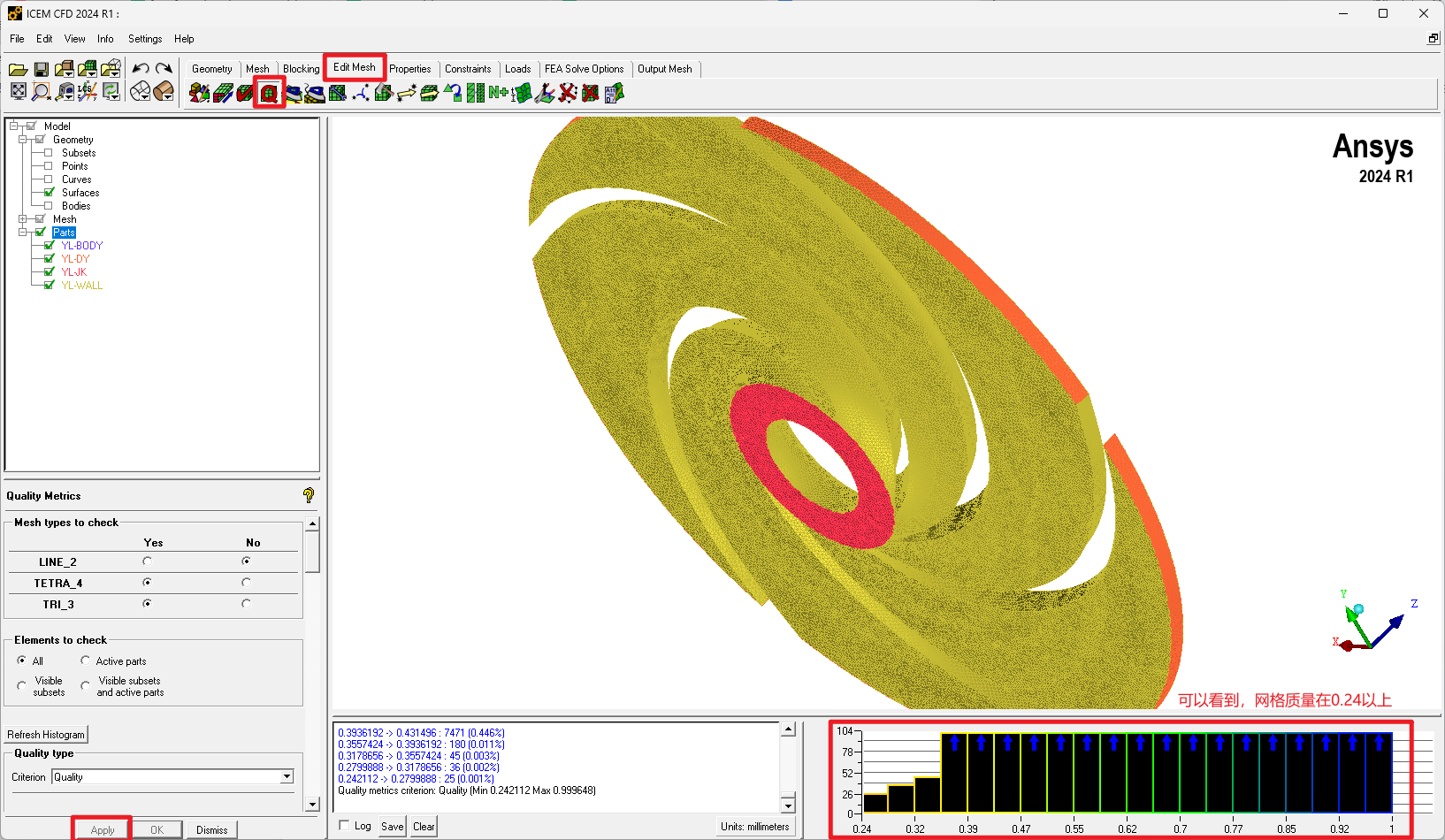This screenshot has width=1445, height=840.
Task: Switch to wireframe display icon
Action: coord(140,91)
